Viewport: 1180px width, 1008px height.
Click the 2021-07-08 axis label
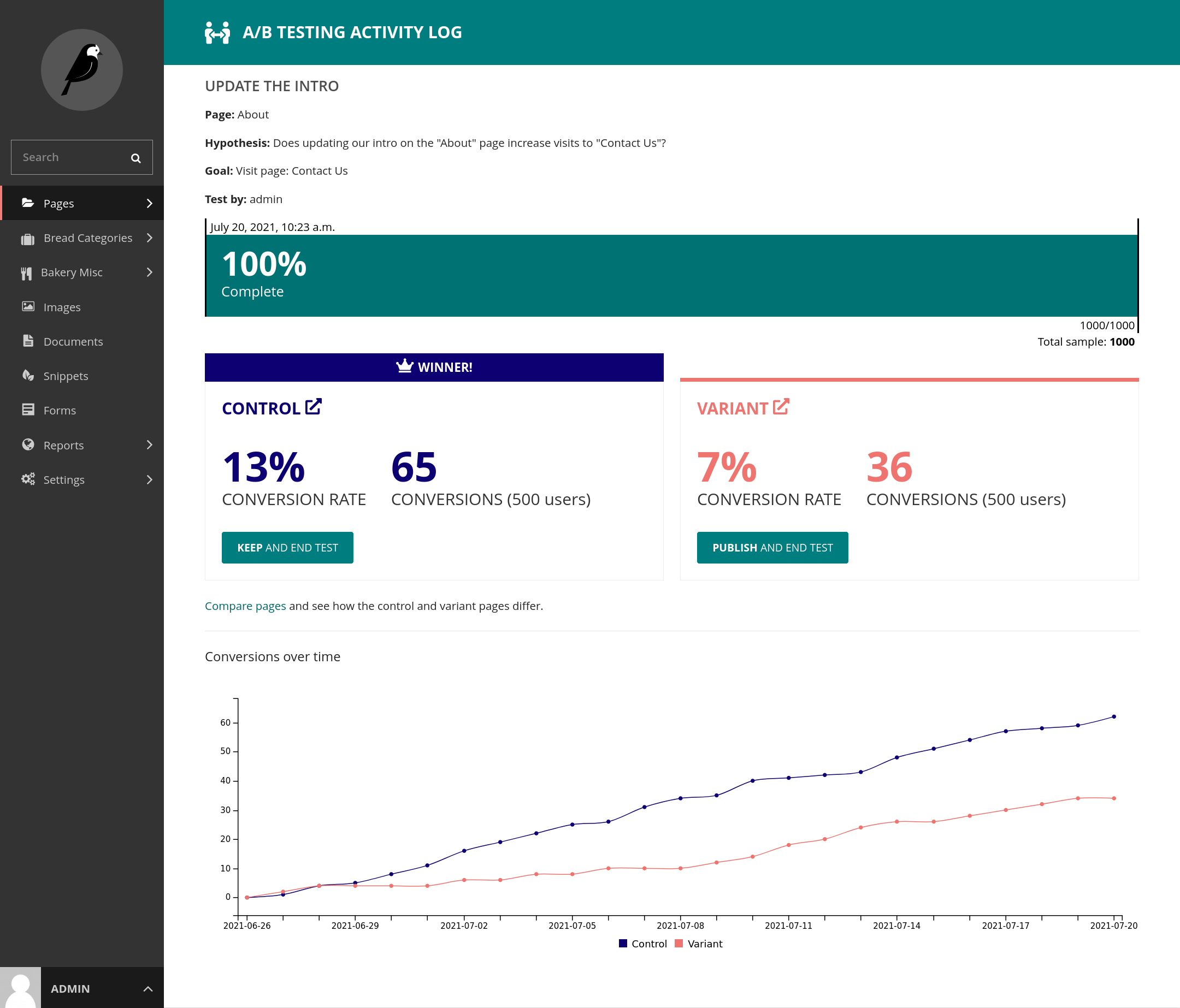tap(681, 926)
